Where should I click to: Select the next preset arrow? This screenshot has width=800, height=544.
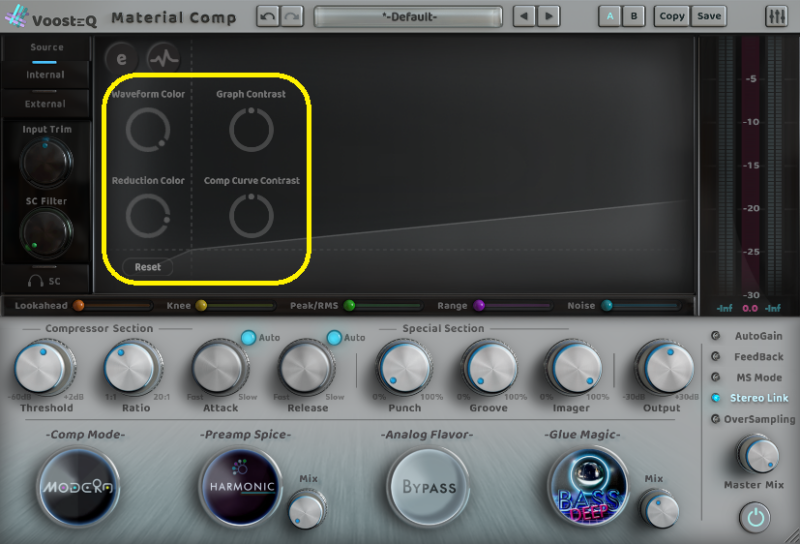coord(549,17)
